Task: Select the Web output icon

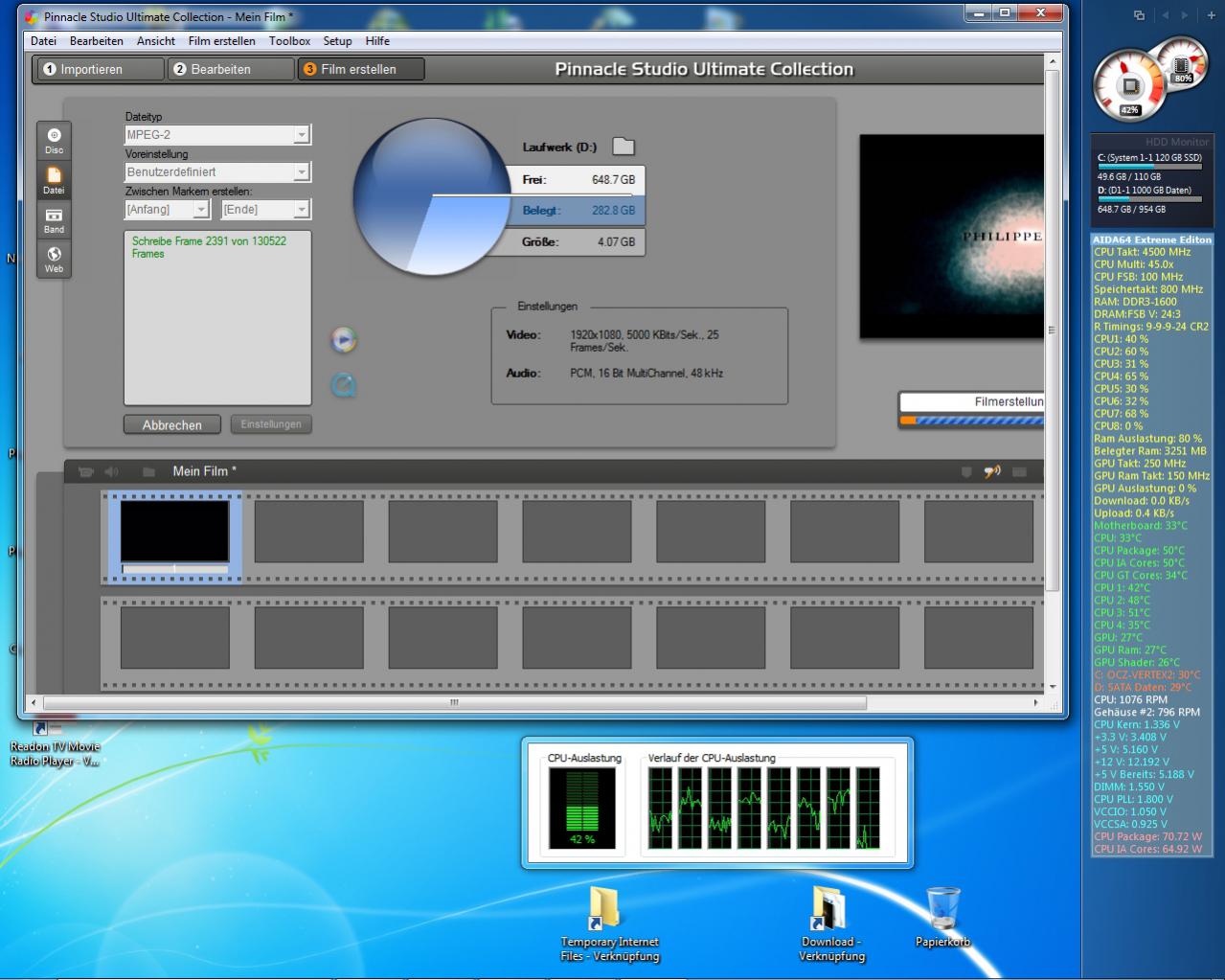Action: point(54,260)
